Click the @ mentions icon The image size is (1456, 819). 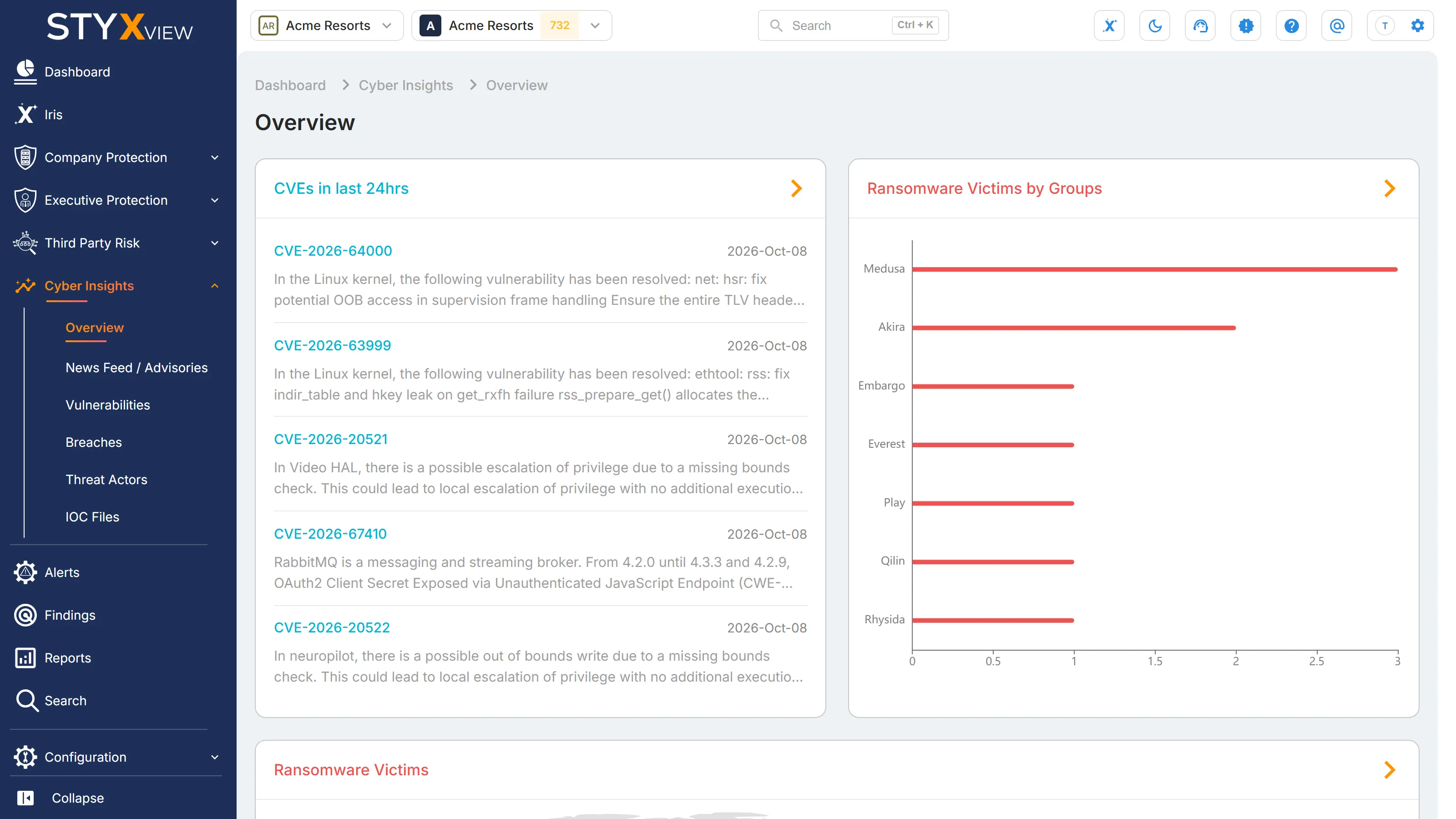tap(1337, 25)
